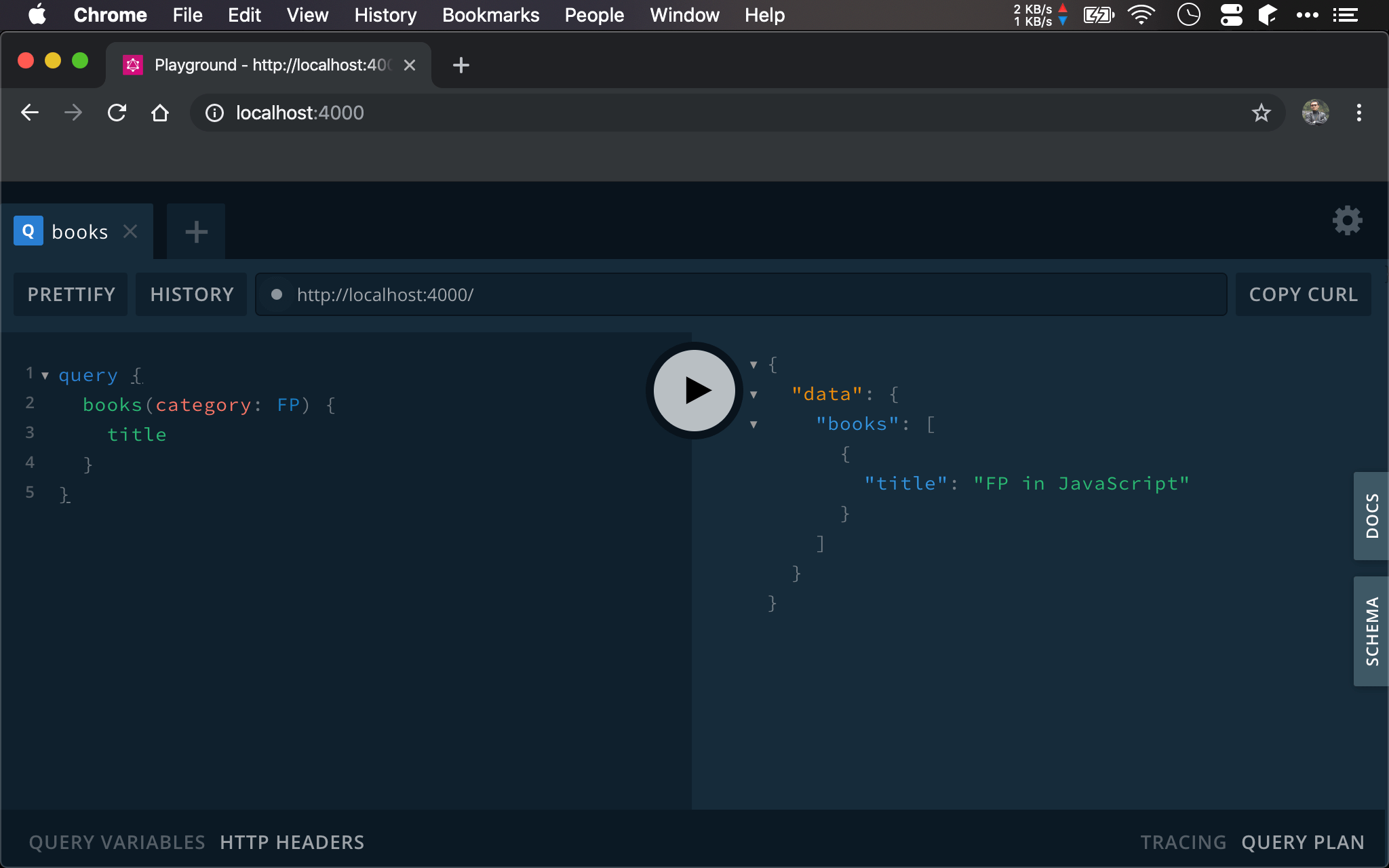Screen dimensions: 1389x868
Task: Click the settings gear icon
Action: (1349, 220)
